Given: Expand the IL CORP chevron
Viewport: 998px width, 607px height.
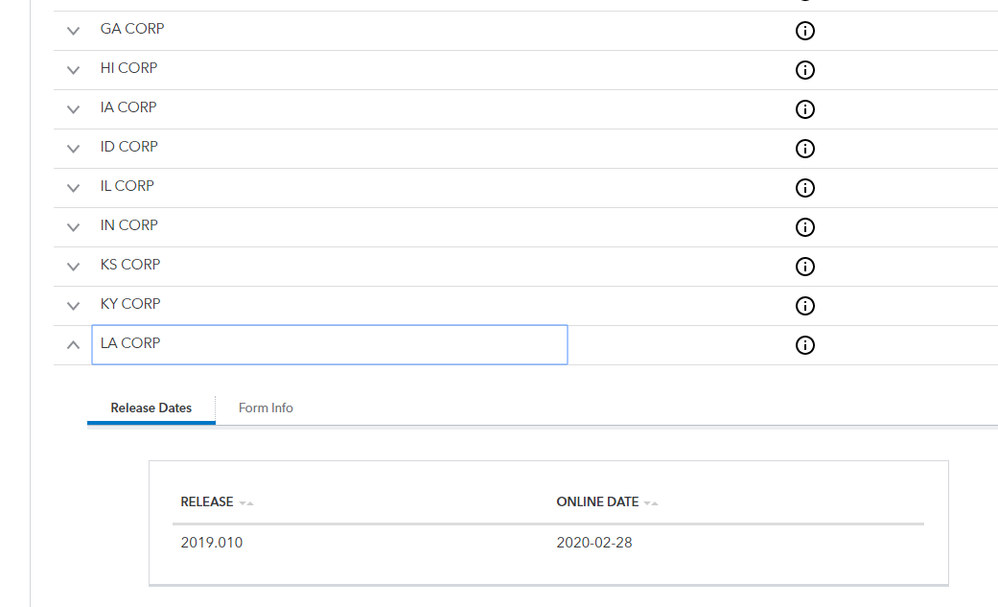Looking at the screenshot, I should [x=73, y=188].
